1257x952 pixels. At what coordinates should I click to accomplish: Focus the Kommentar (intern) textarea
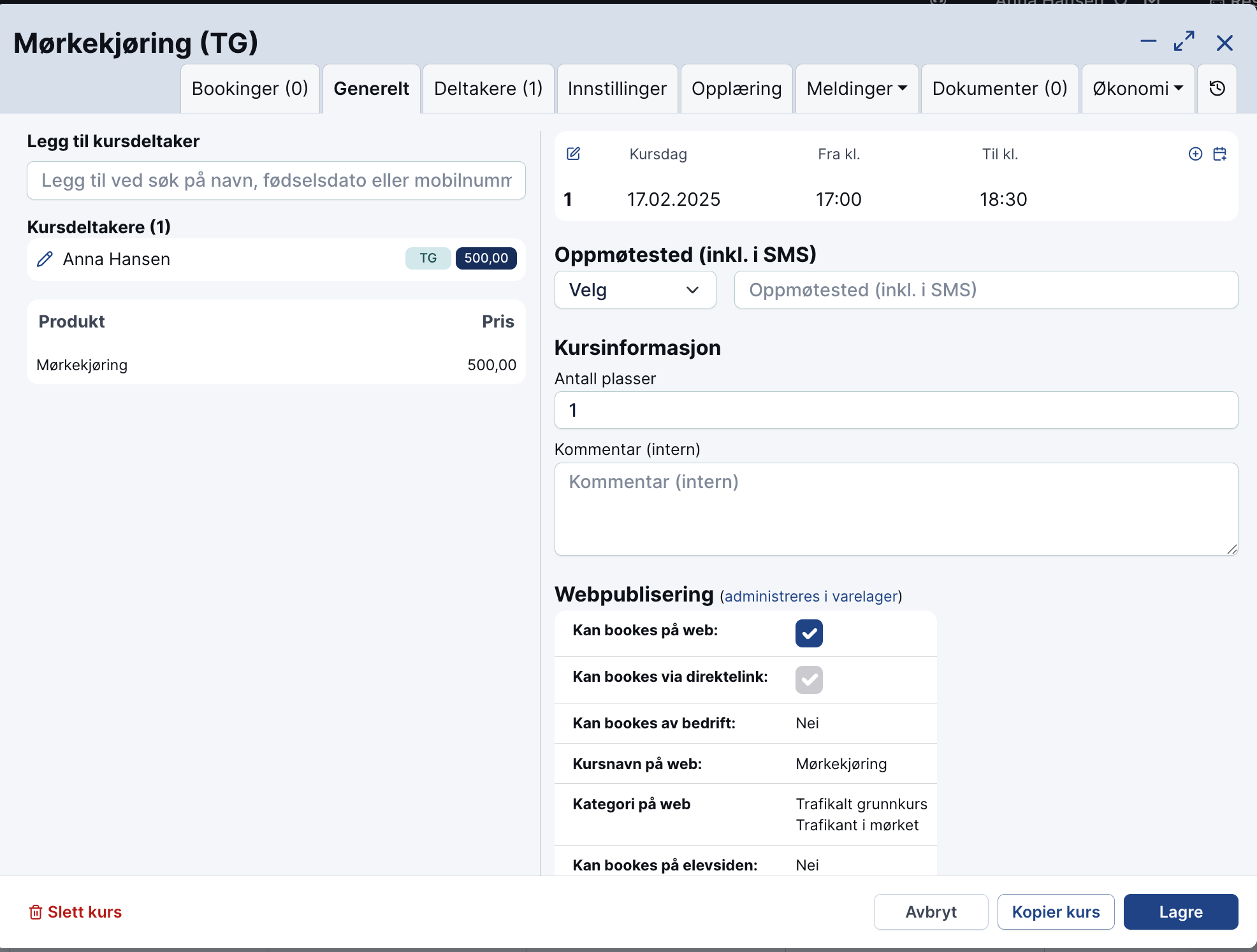[896, 509]
